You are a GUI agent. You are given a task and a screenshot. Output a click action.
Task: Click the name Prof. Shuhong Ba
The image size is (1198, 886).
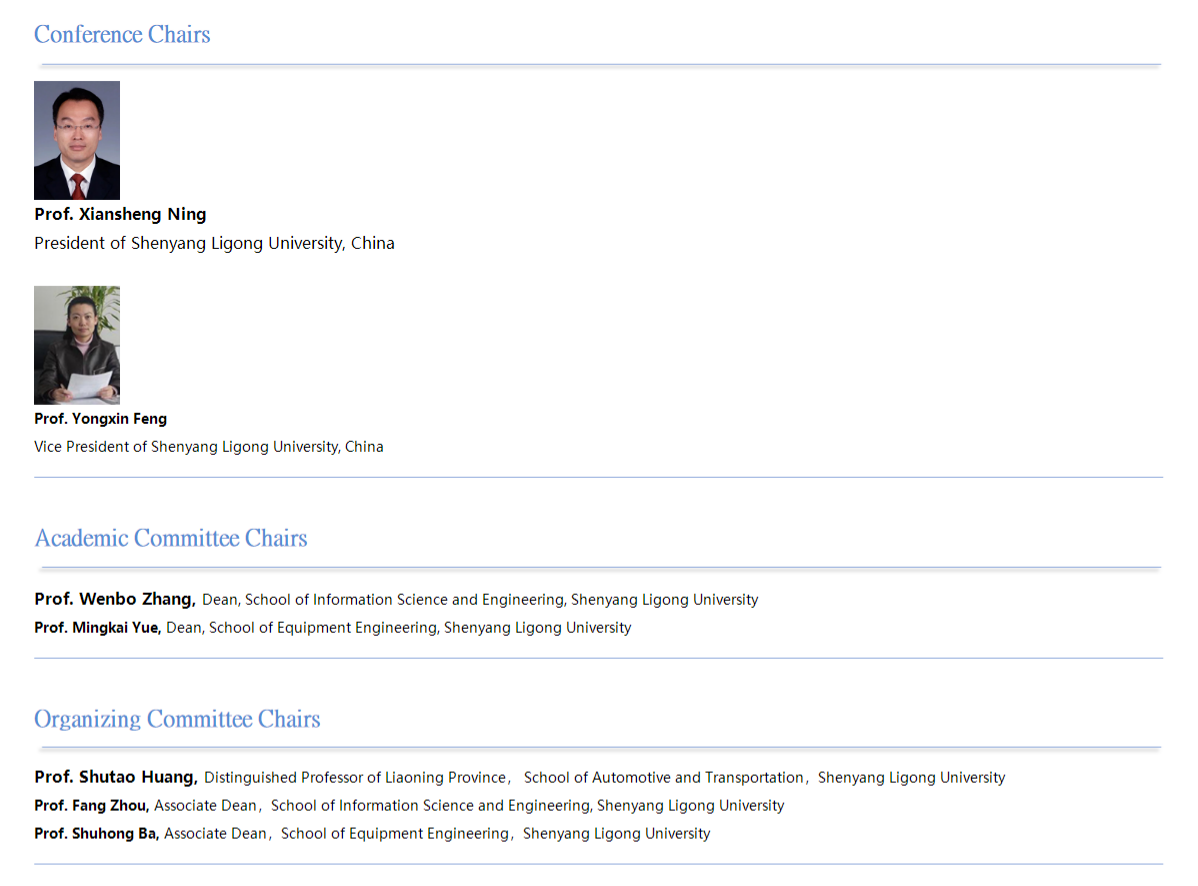click(x=97, y=833)
